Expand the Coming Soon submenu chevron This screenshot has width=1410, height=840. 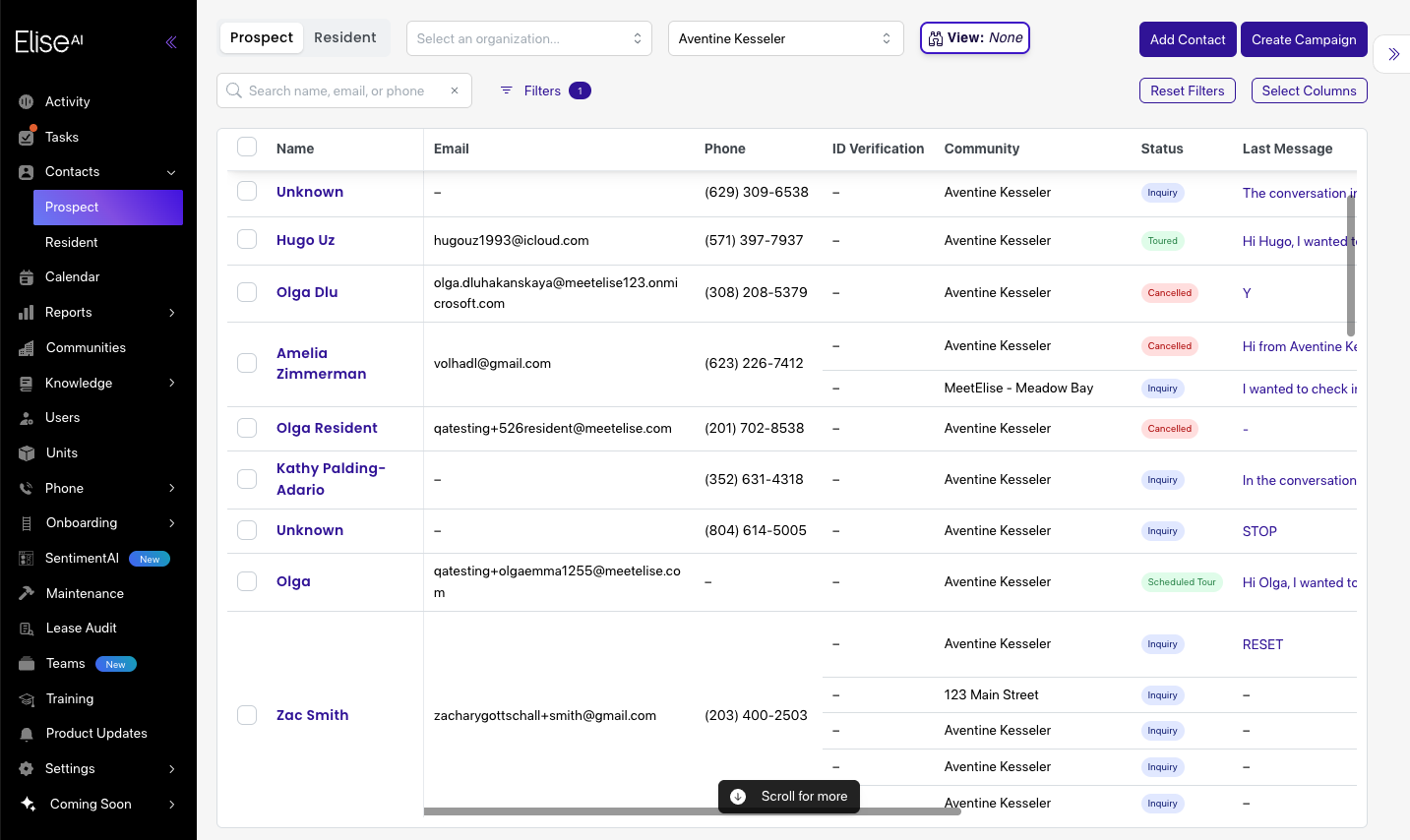click(171, 805)
